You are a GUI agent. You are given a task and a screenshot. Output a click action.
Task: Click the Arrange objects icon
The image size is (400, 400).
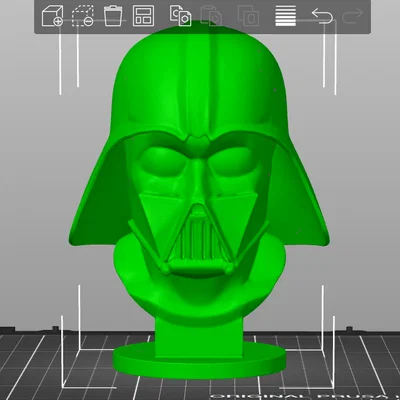[x=143, y=16]
